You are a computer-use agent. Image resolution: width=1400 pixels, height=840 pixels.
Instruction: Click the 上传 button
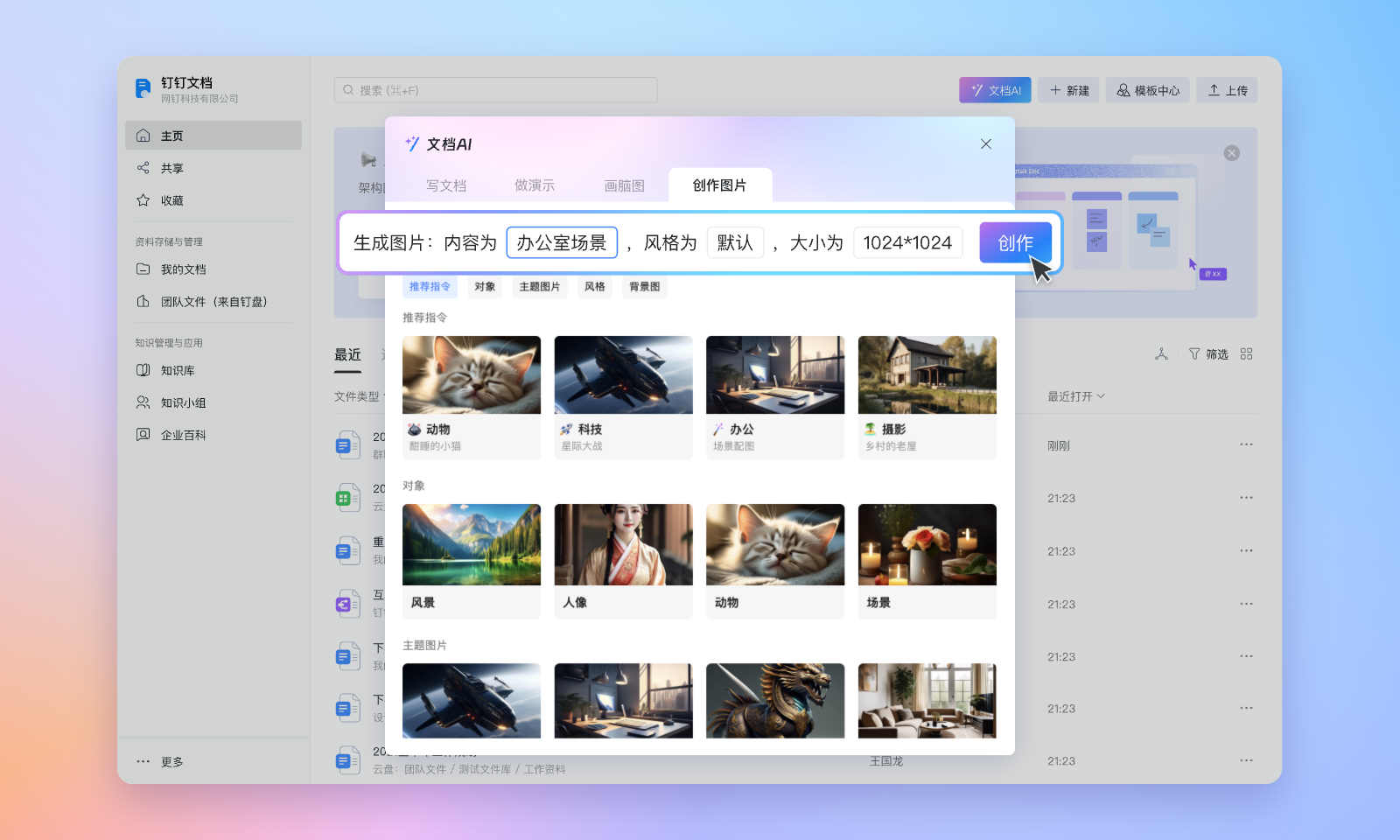1228,90
